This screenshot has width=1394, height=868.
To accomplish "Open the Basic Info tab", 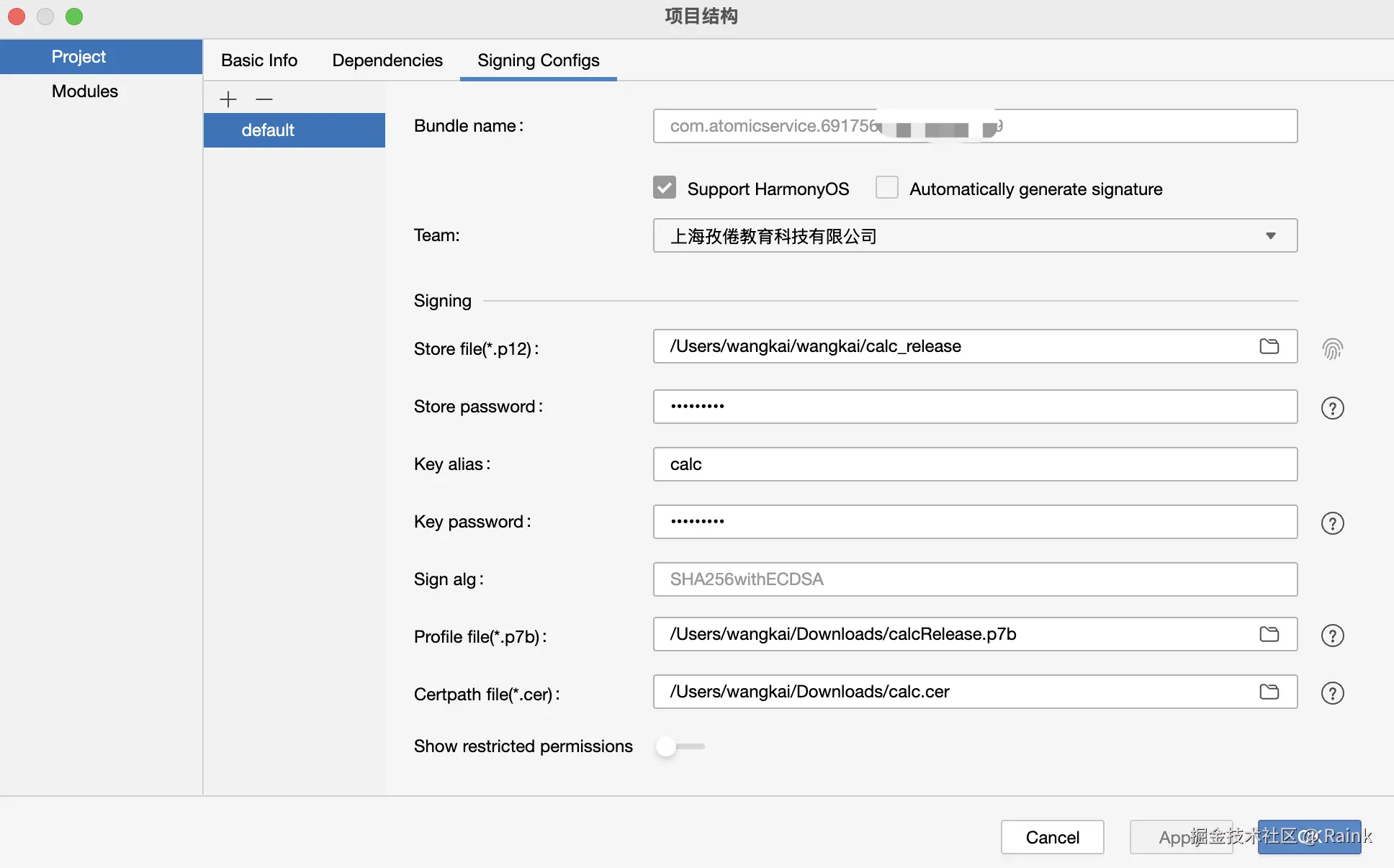I will (258, 60).
